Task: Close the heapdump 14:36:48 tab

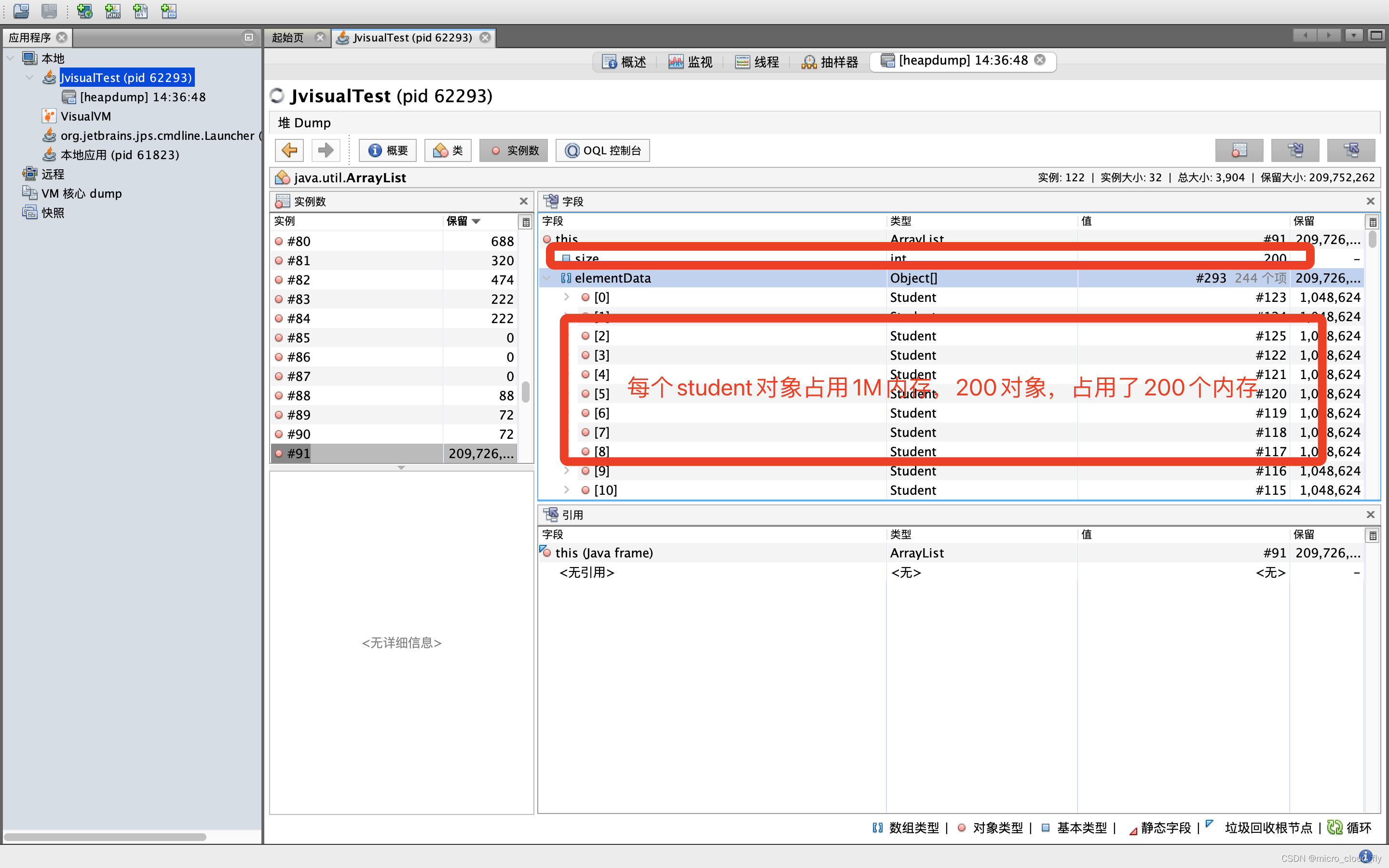Action: (1039, 60)
